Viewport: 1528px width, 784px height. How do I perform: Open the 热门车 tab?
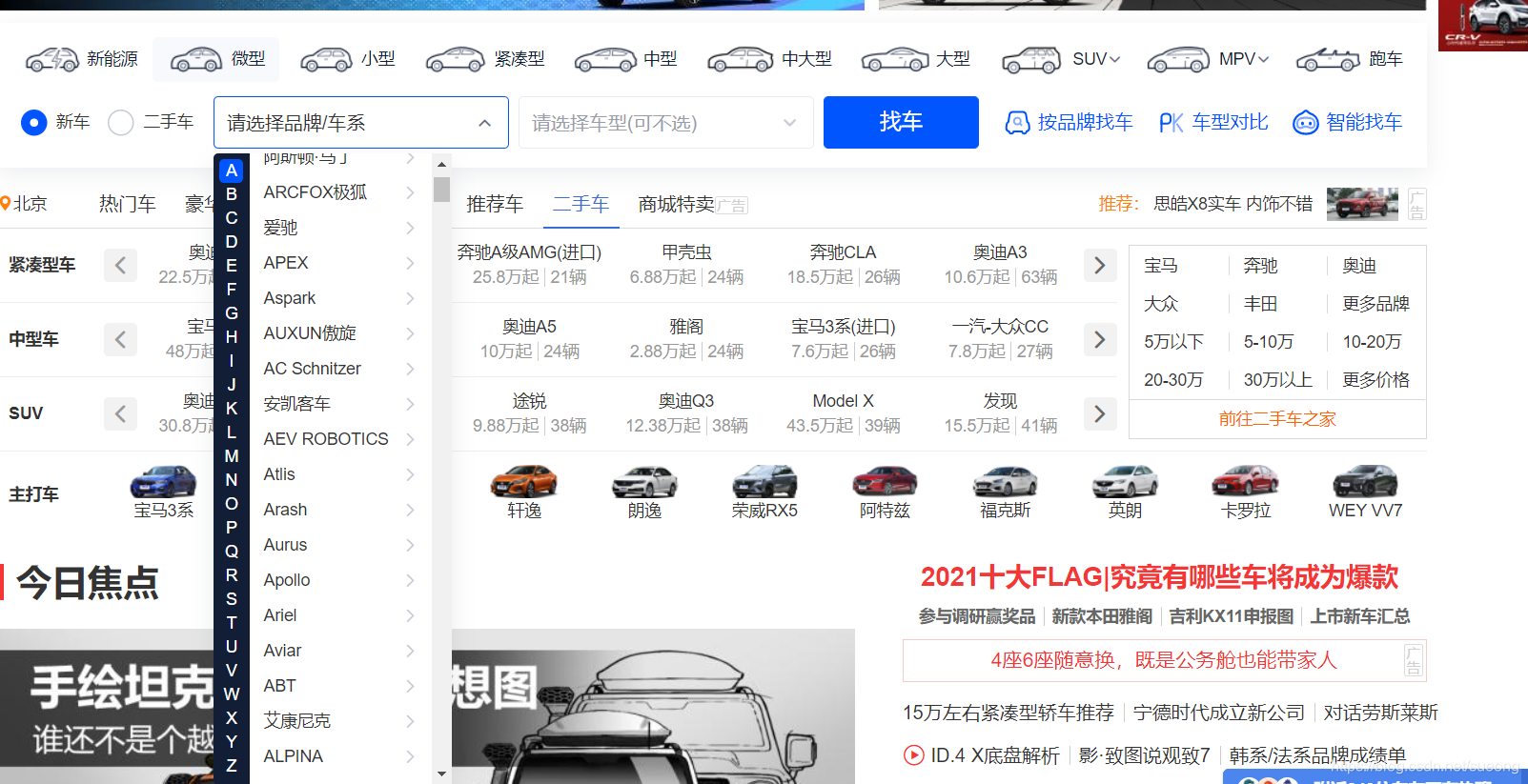pos(128,204)
